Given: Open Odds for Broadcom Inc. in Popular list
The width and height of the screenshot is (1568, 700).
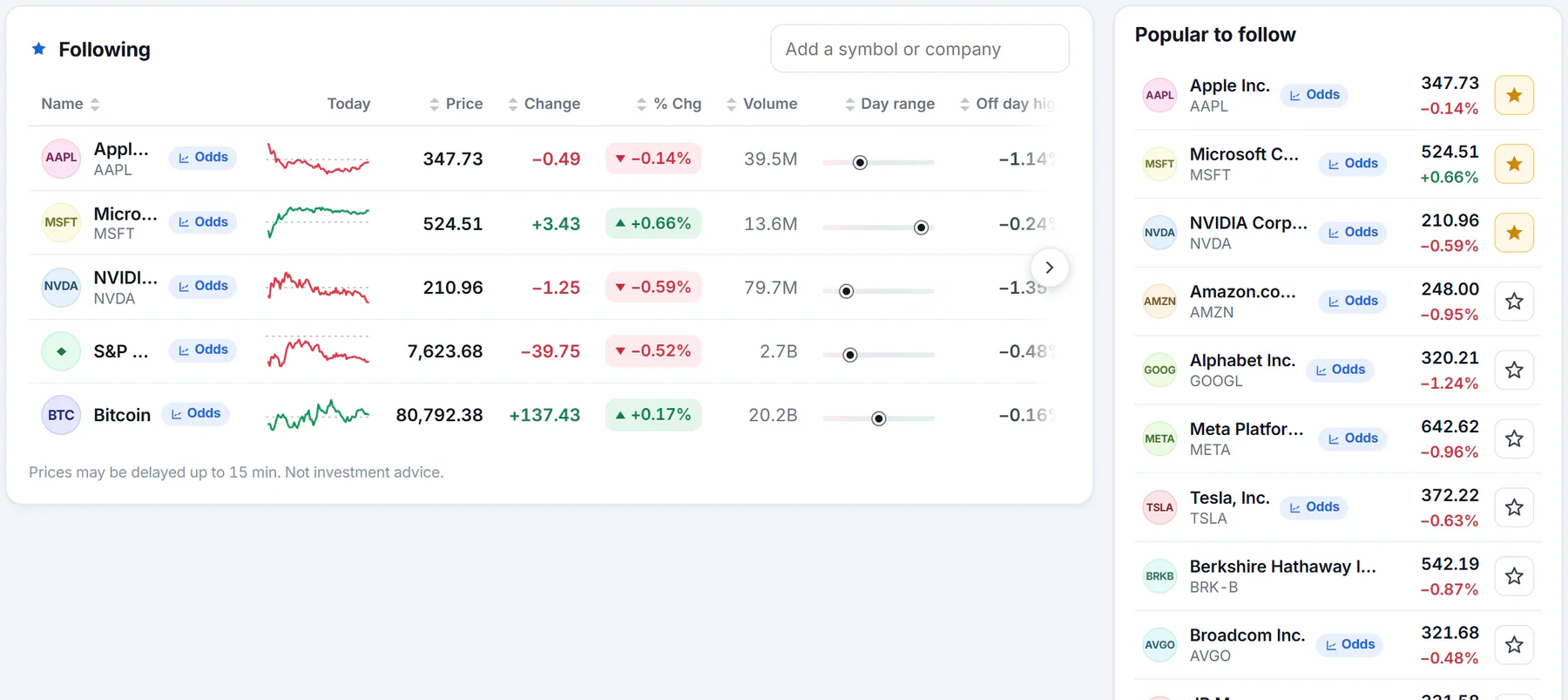Looking at the screenshot, I should (1349, 644).
